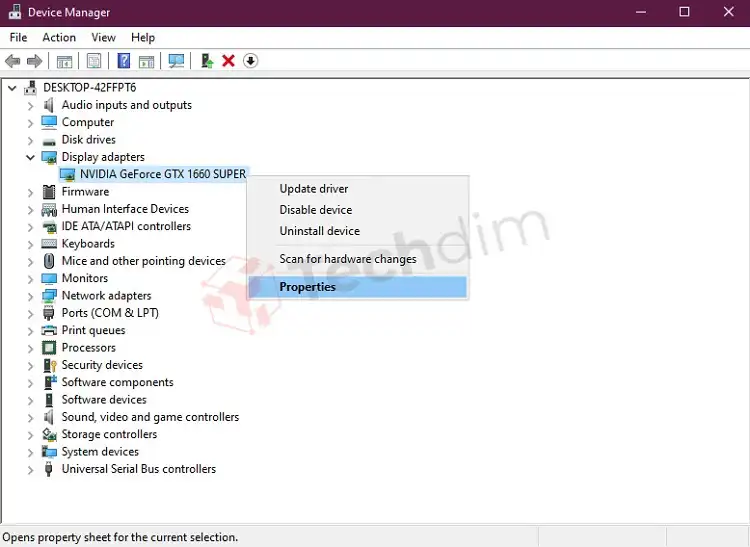The width and height of the screenshot is (750, 547).
Task: Select the Computer category label
Action: pyautogui.click(x=88, y=122)
